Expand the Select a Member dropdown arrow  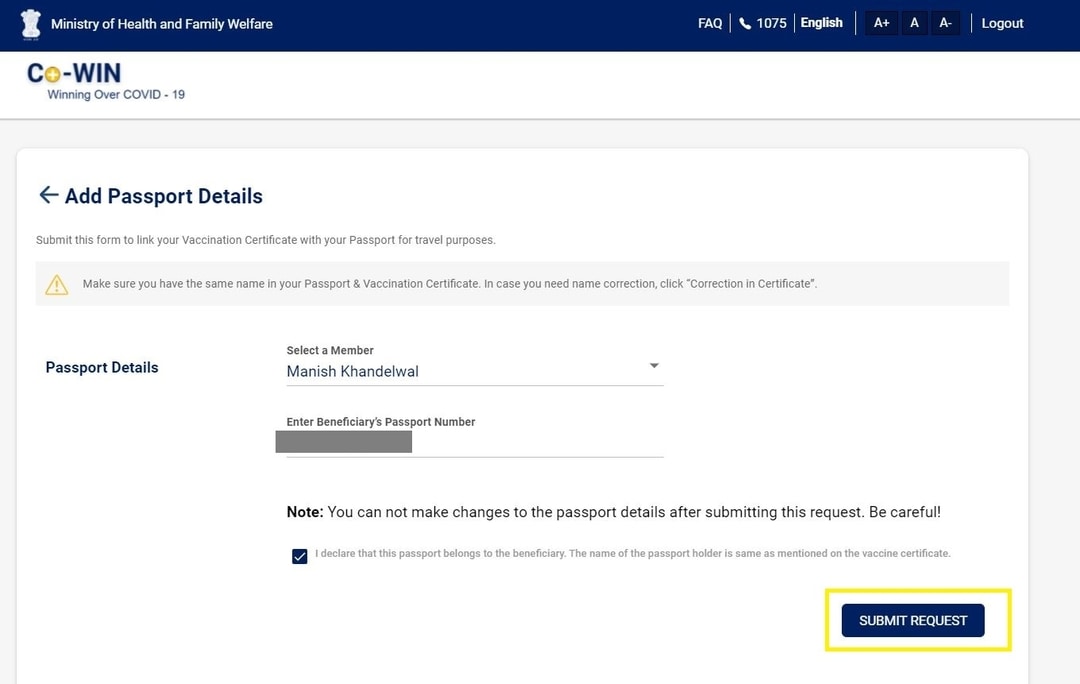(654, 366)
